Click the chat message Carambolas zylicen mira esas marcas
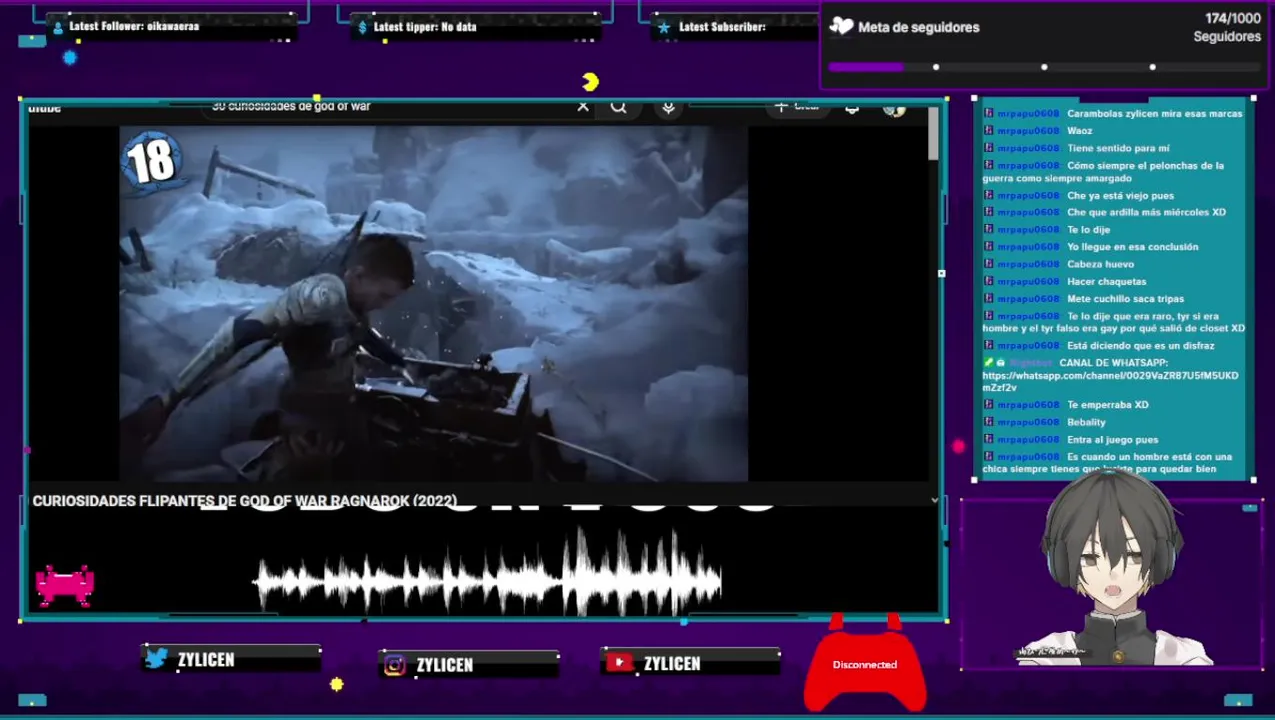The image size is (1275, 720). click(x=1154, y=113)
